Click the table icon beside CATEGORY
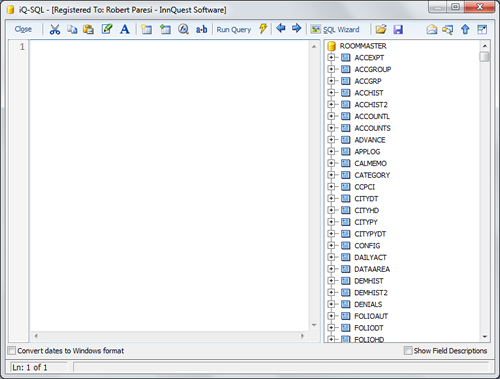The height and width of the screenshot is (379, 500). tap(346, 175)
